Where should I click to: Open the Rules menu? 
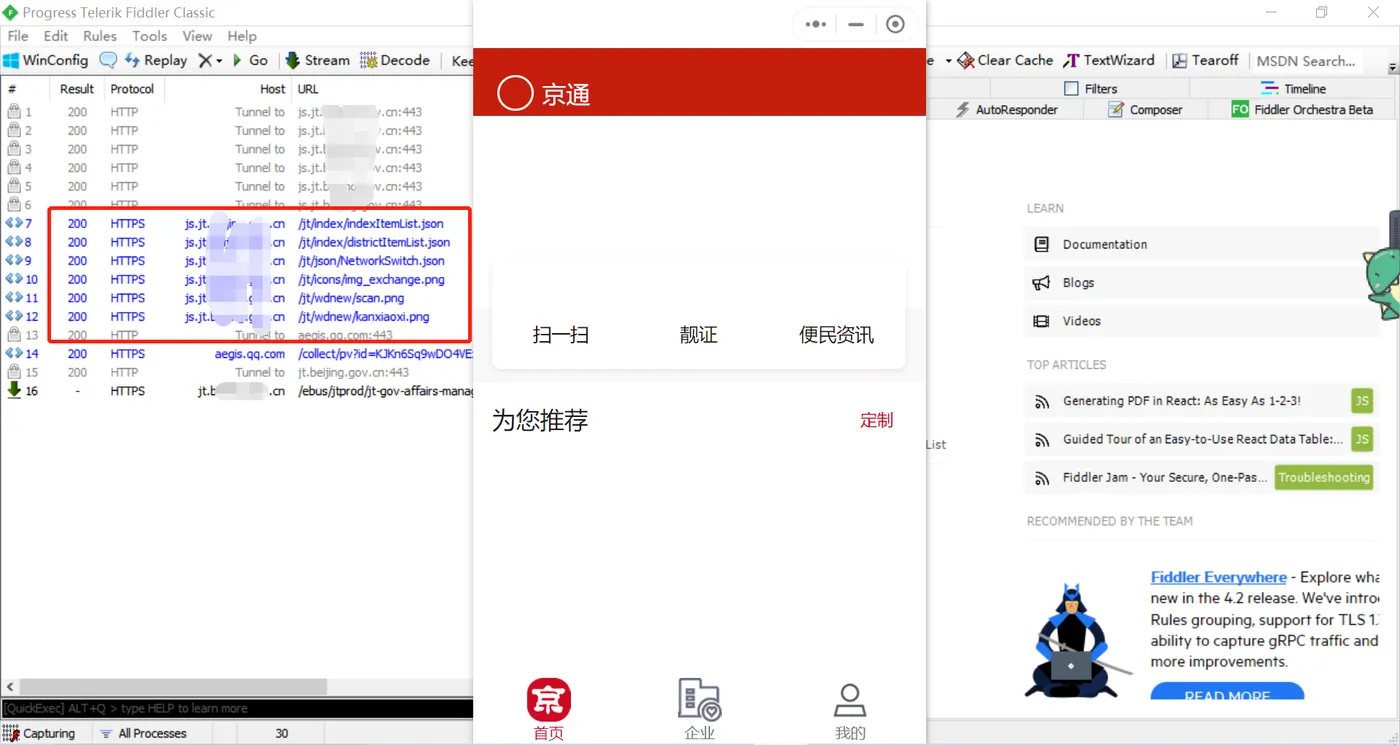point(100,36)
